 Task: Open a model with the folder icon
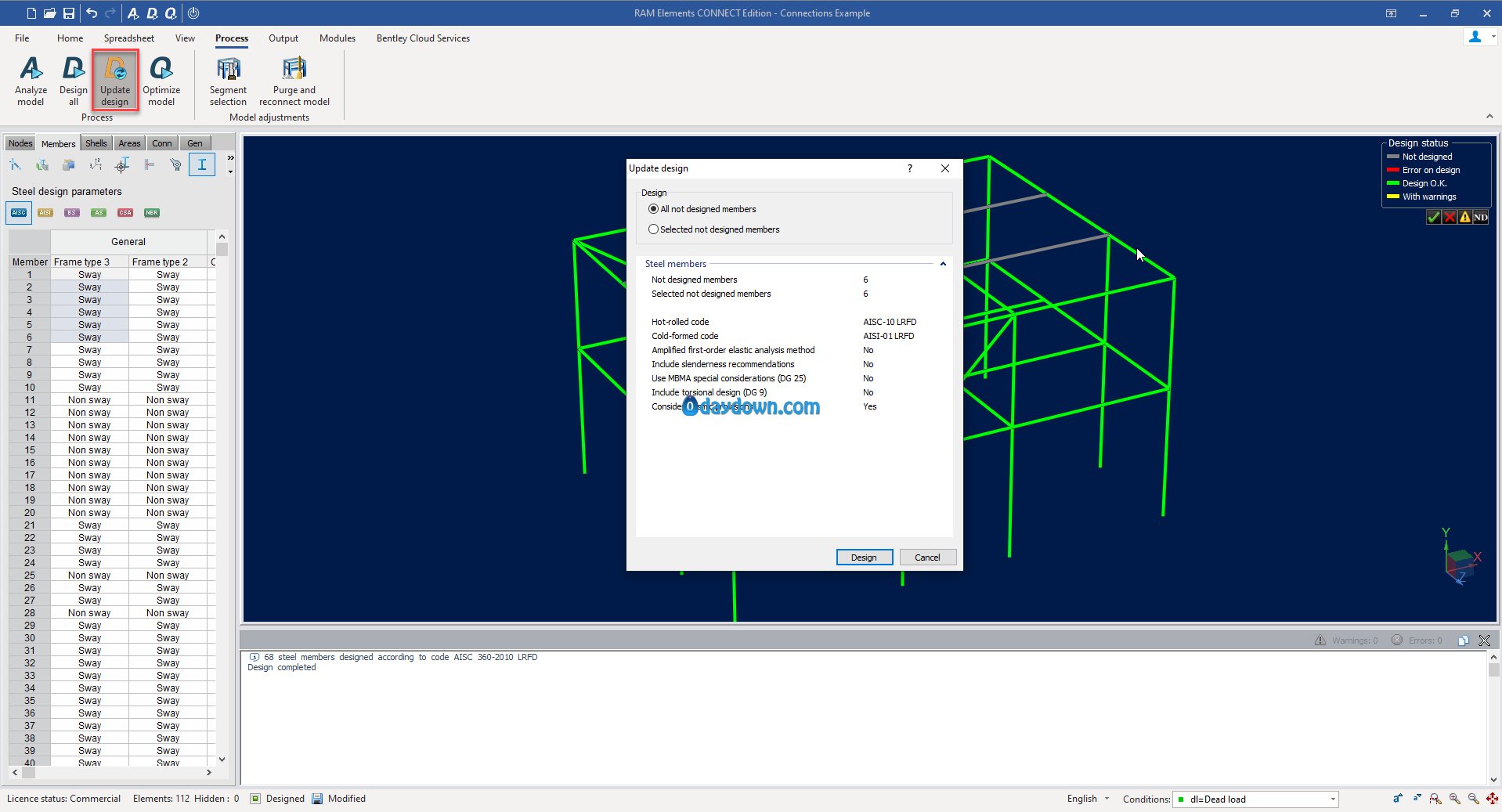(x=49, y=13)
